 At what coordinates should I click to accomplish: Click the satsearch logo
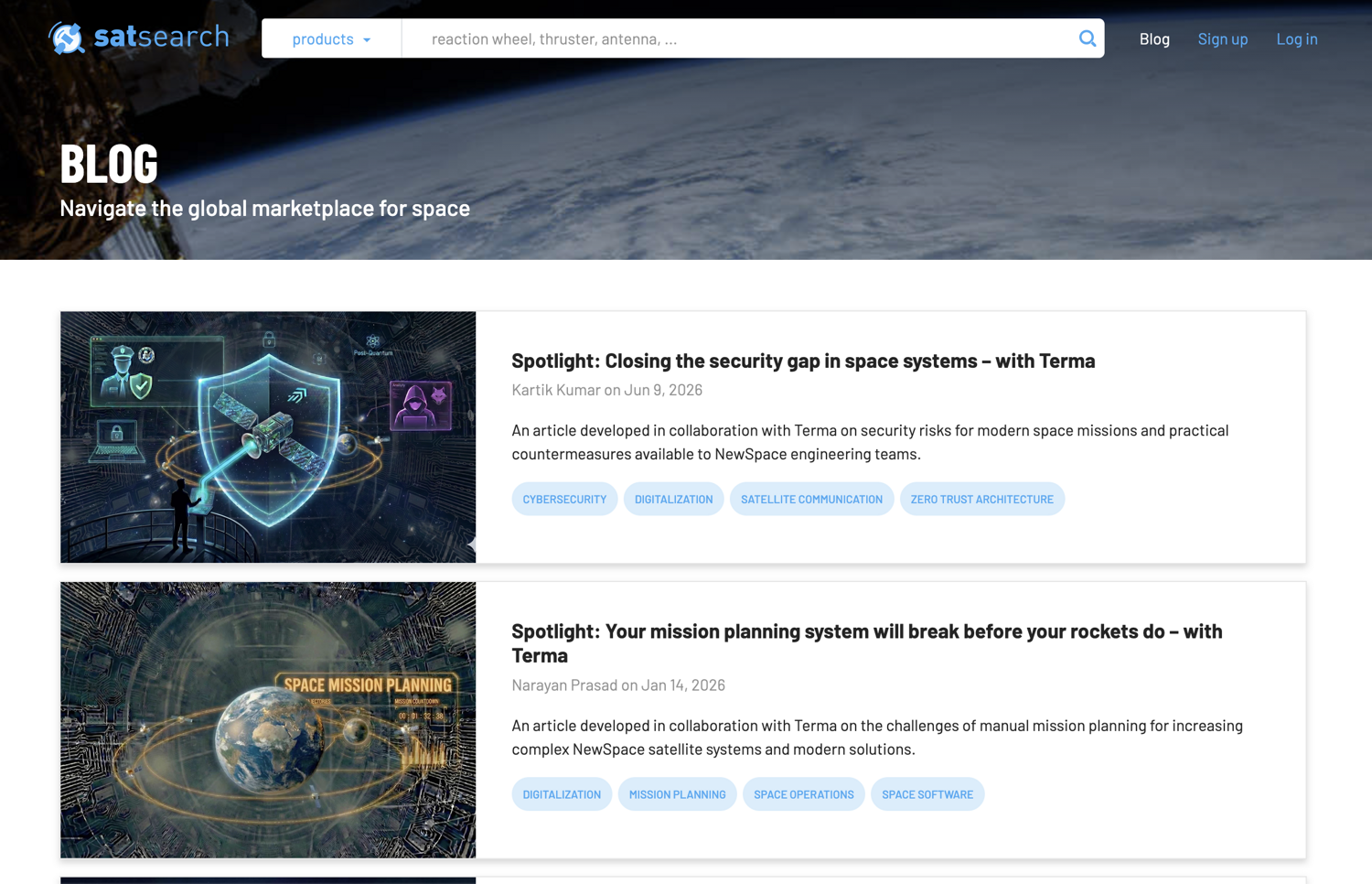pyautogui.click(x=138, y=38)
